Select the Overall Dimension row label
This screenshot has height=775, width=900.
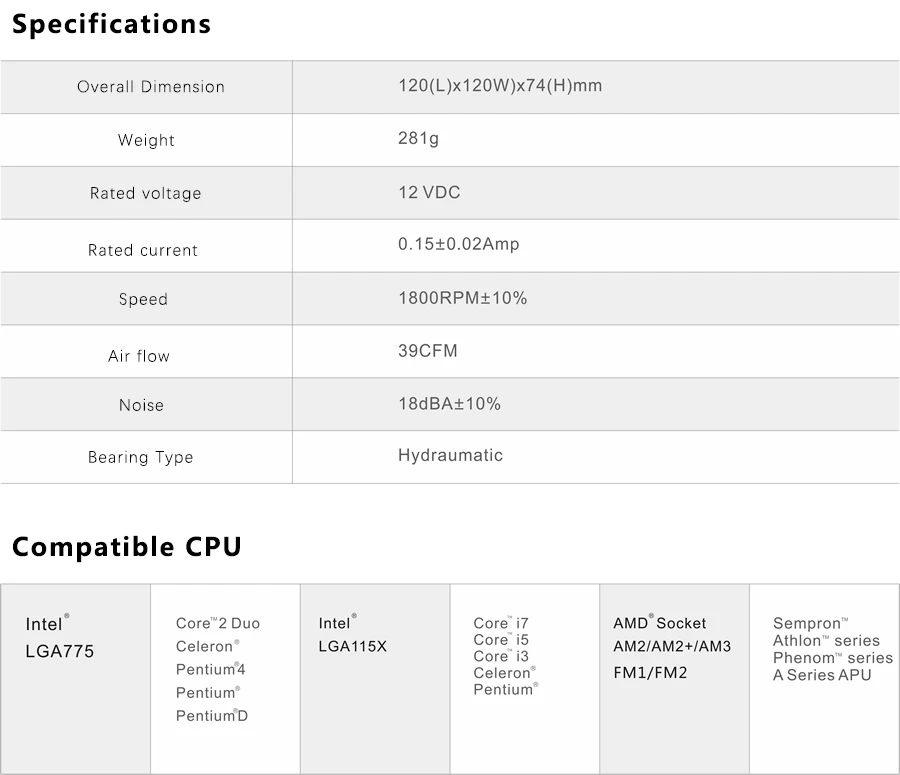pyautogui.click(x=151, y=87)
